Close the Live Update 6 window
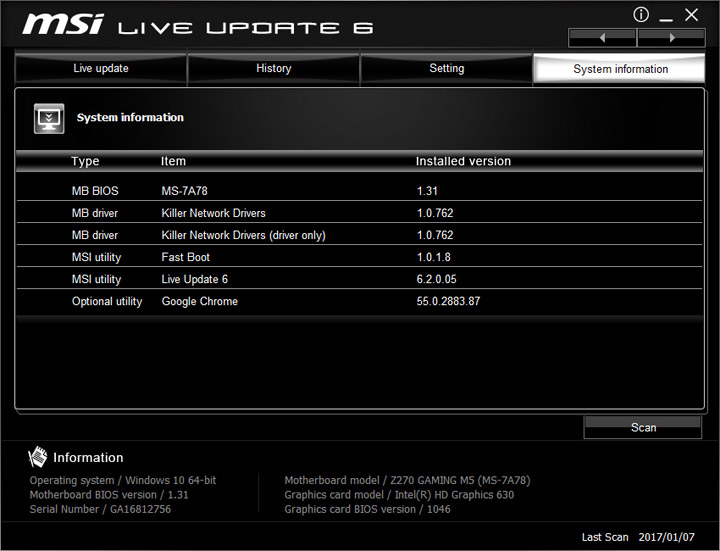 pyautogui.click(x=691, y=15)
